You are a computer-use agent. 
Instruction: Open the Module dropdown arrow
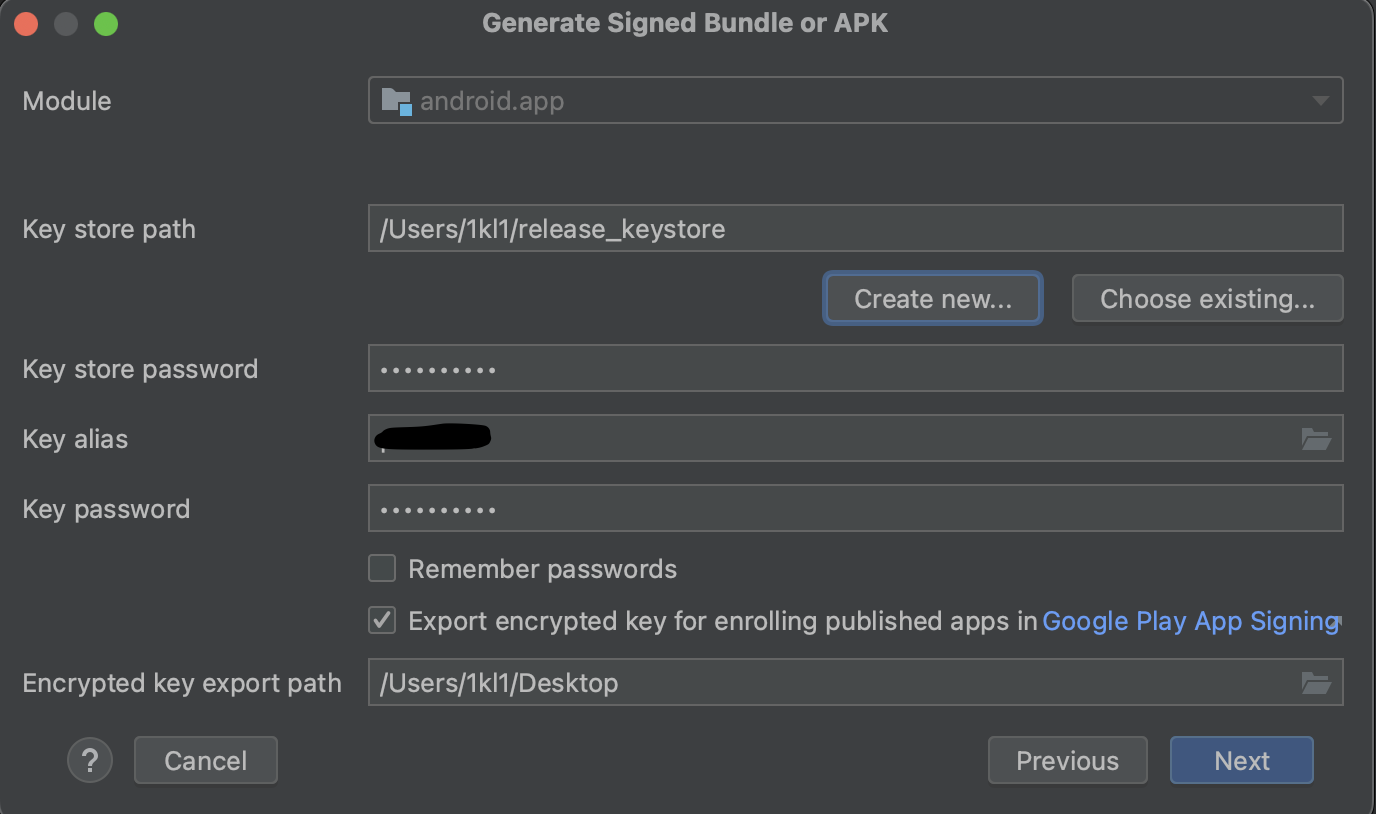pos(1320,101)
